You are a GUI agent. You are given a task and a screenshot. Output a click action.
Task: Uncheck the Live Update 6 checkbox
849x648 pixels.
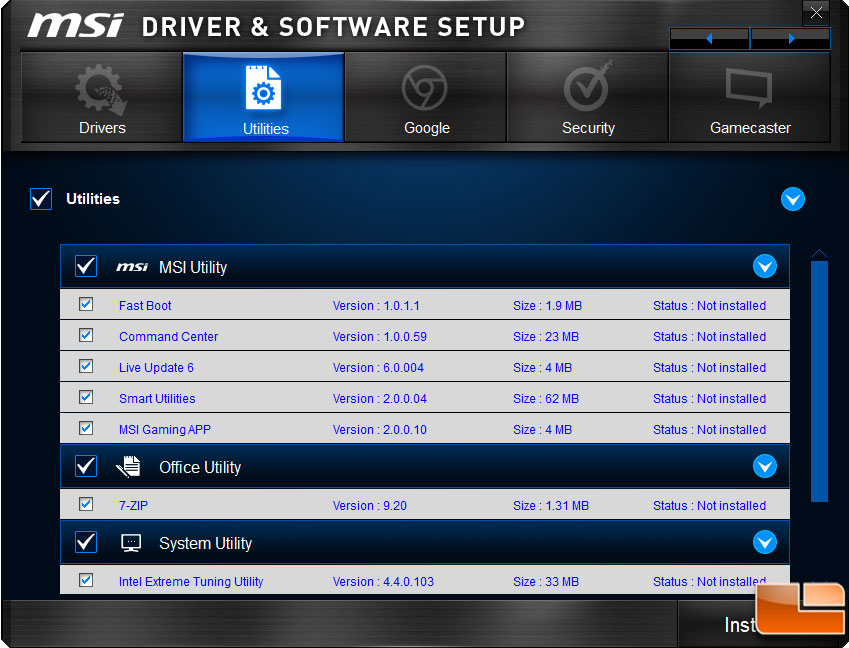[86, 366]
